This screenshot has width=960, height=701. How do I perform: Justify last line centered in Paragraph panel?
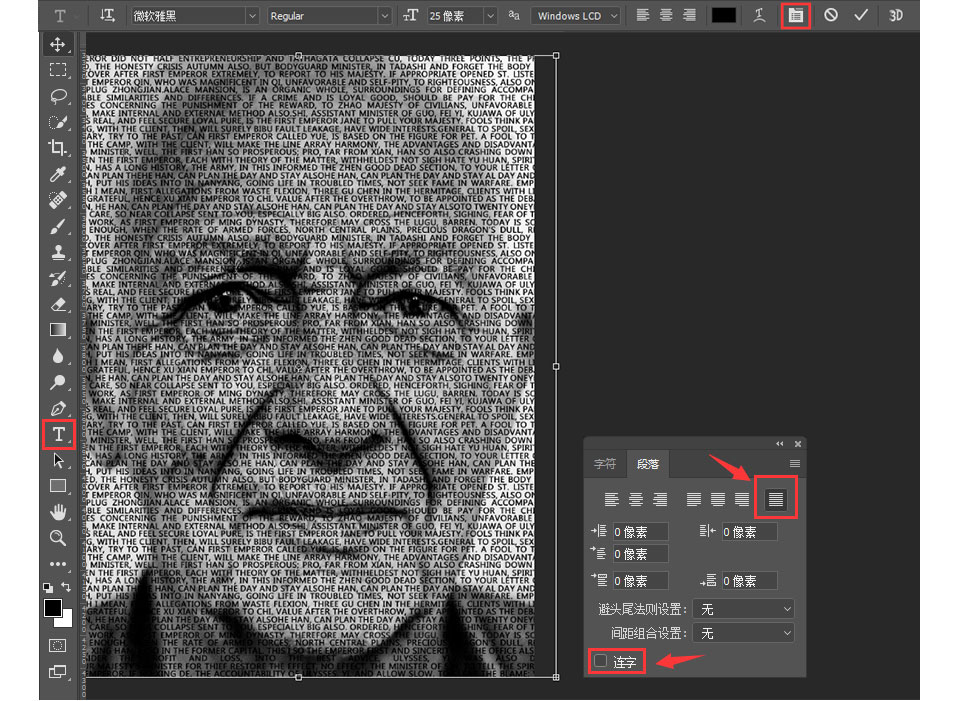(718, 500)
